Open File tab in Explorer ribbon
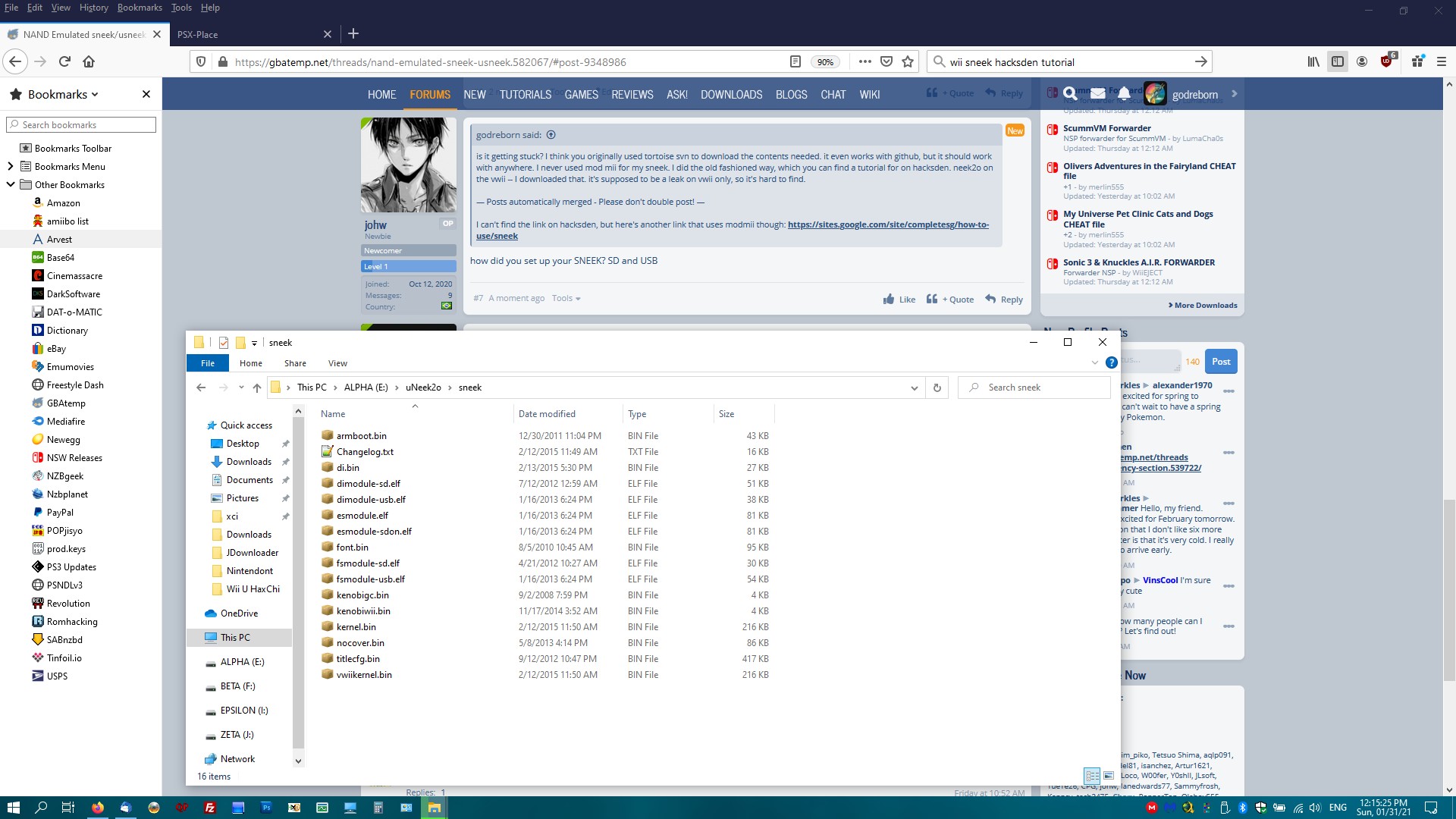1456x819 pixels. tap(208, 363)
